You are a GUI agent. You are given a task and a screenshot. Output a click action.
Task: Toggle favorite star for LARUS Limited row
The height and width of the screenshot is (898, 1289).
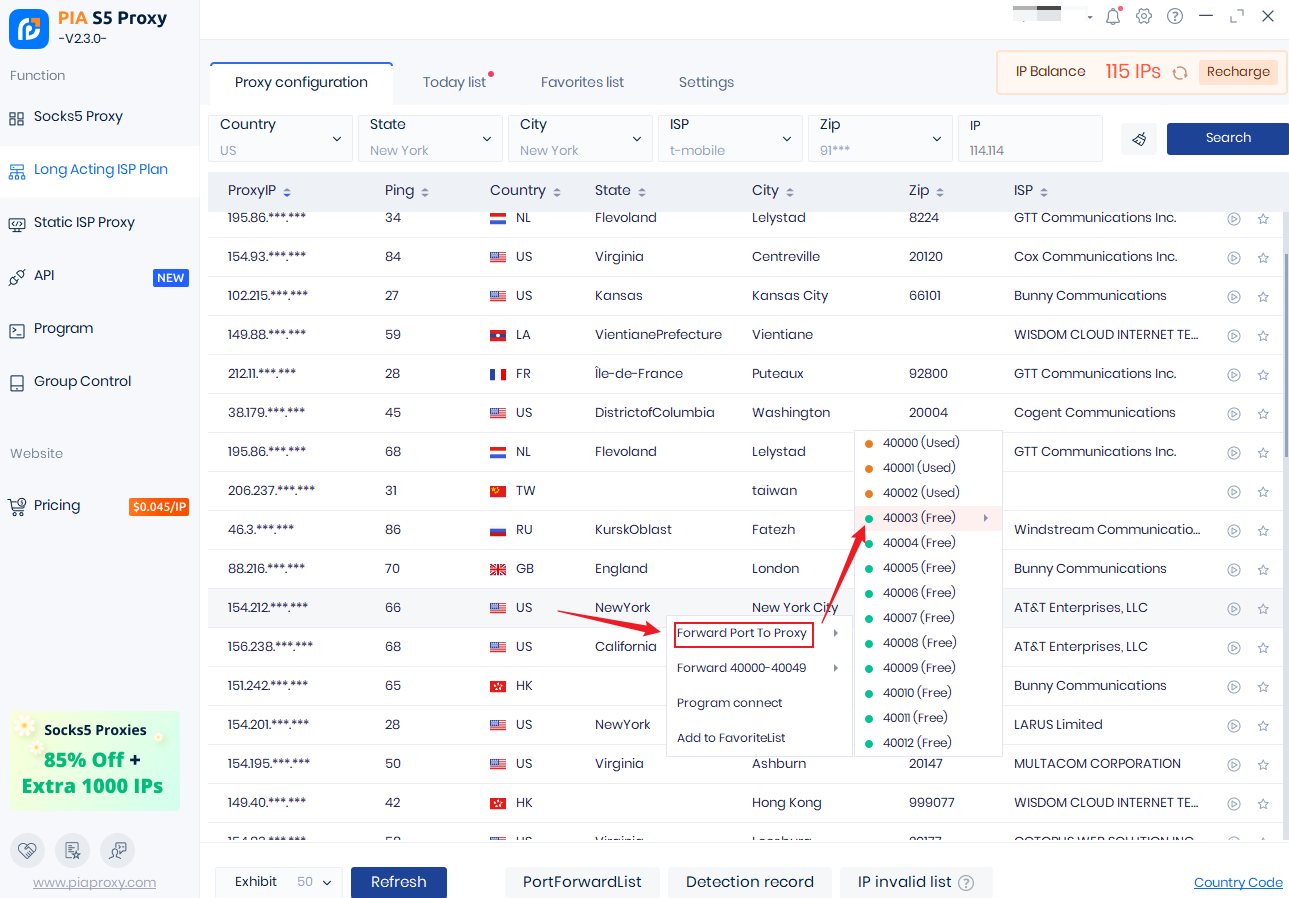(x=1263, y=725)
